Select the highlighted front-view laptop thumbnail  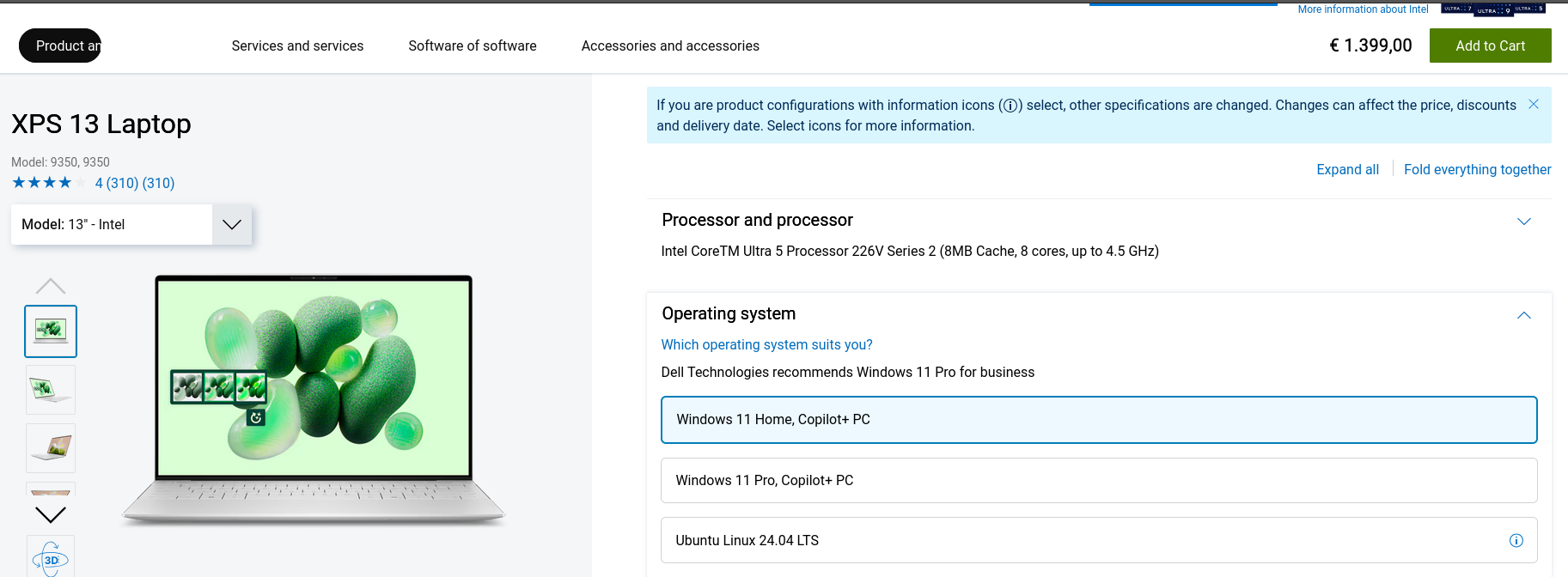[51, 331]
